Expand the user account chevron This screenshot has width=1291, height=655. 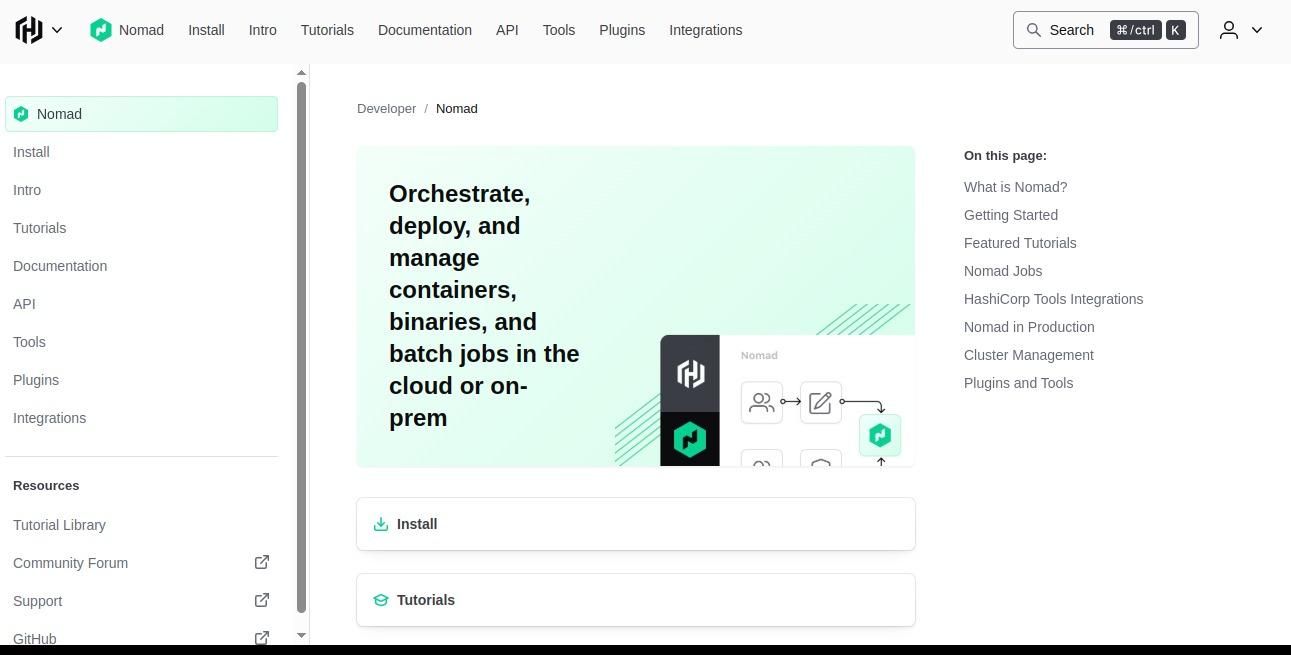pyautogui.click(x=1257, y=30)
